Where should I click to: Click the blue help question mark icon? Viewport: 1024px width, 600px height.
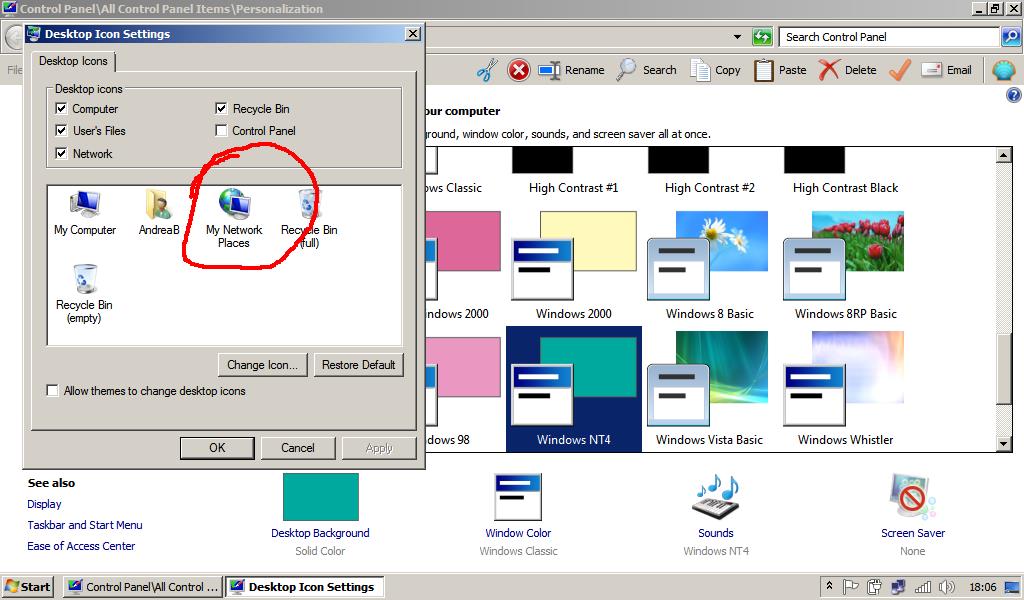point(1014,95)
